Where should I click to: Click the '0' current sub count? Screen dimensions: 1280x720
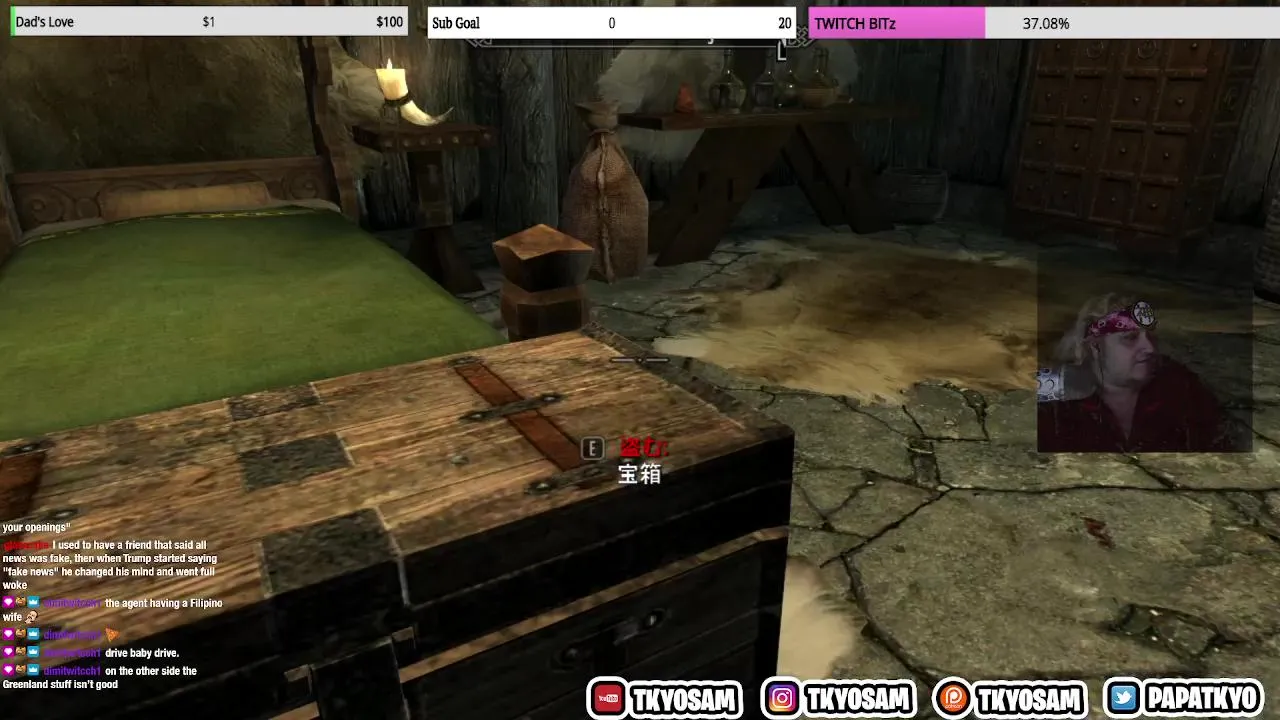[612, 23]
